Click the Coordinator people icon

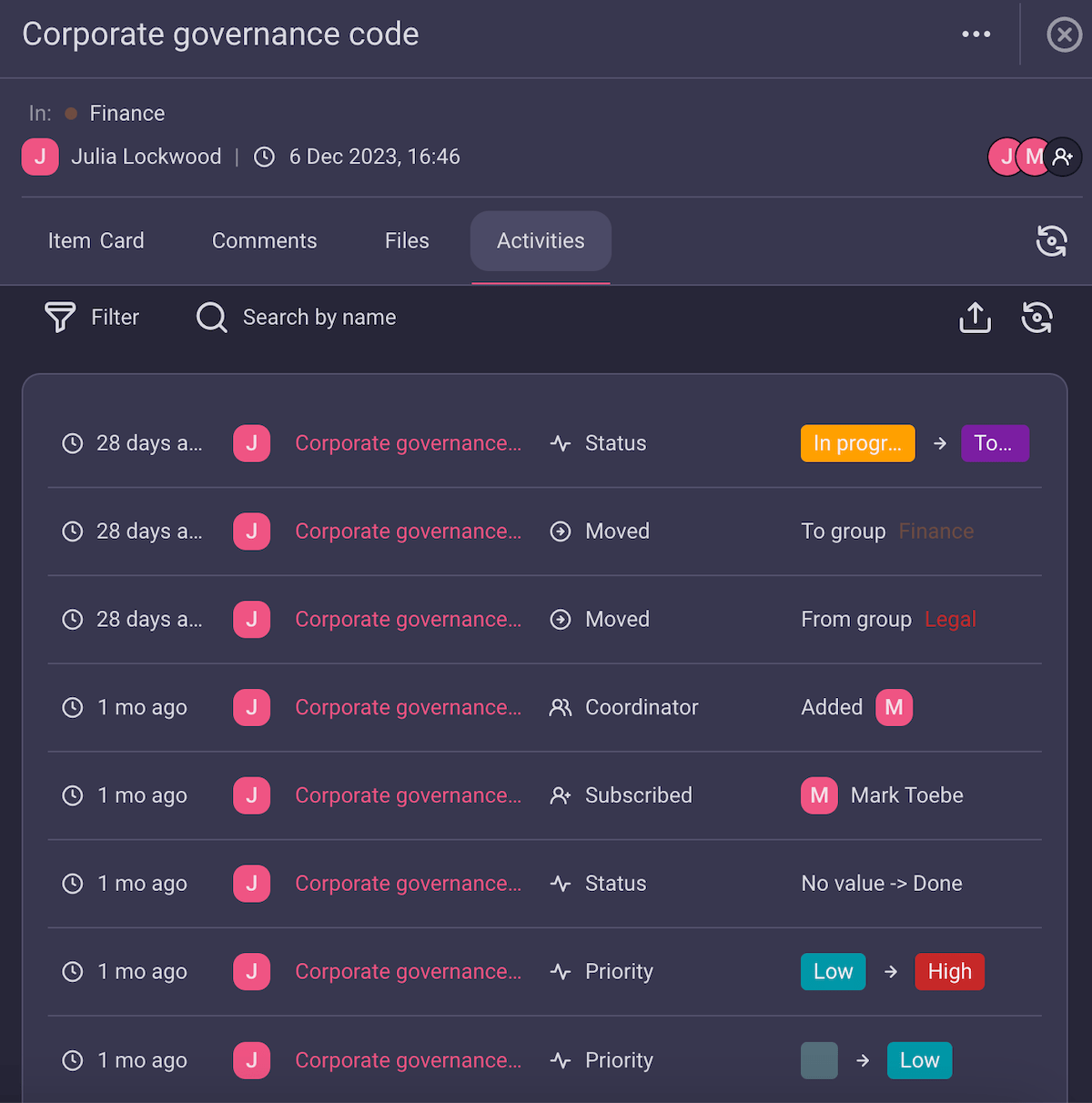click(x=560, y=707)
